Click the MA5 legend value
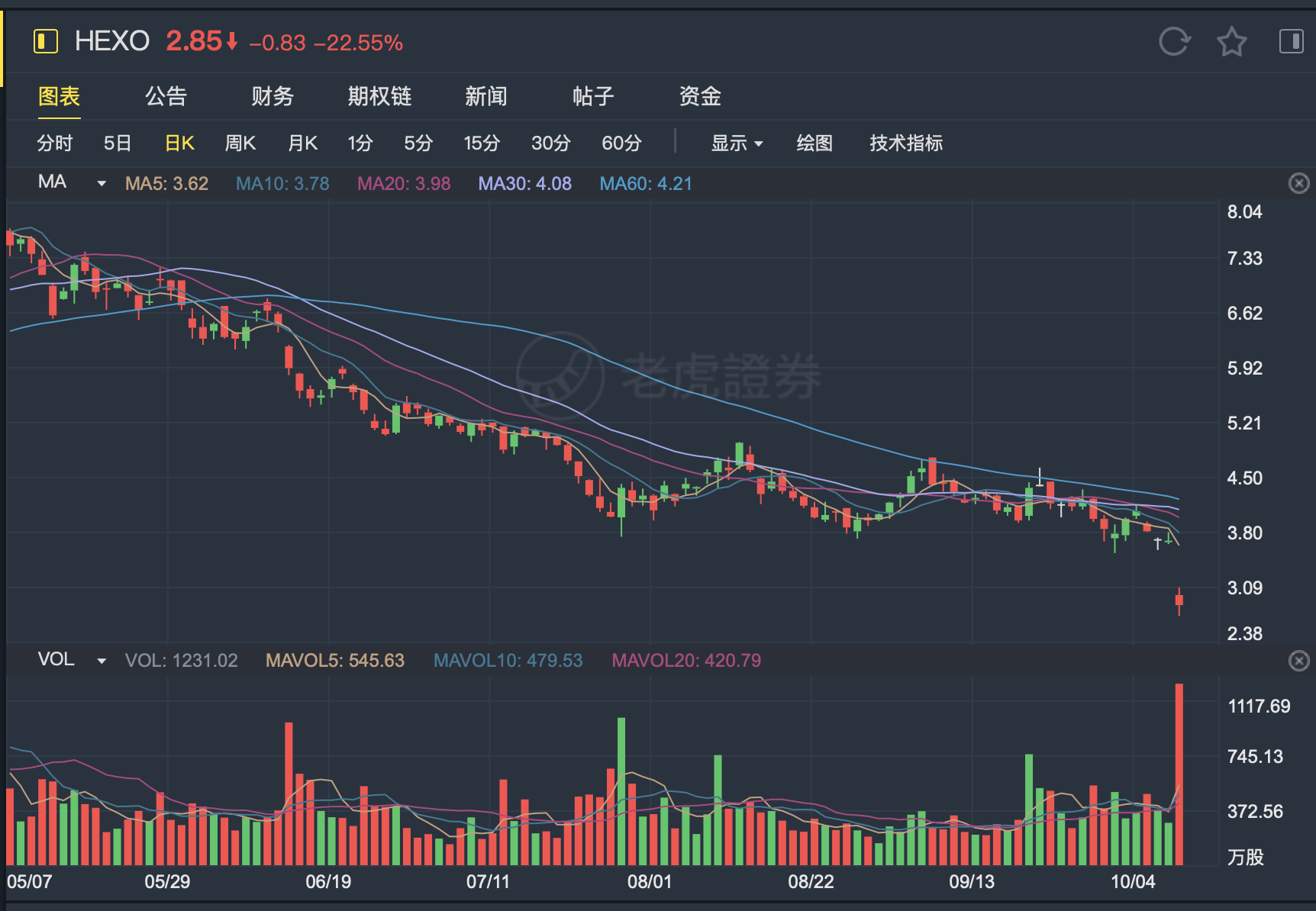 click(166, 184)
